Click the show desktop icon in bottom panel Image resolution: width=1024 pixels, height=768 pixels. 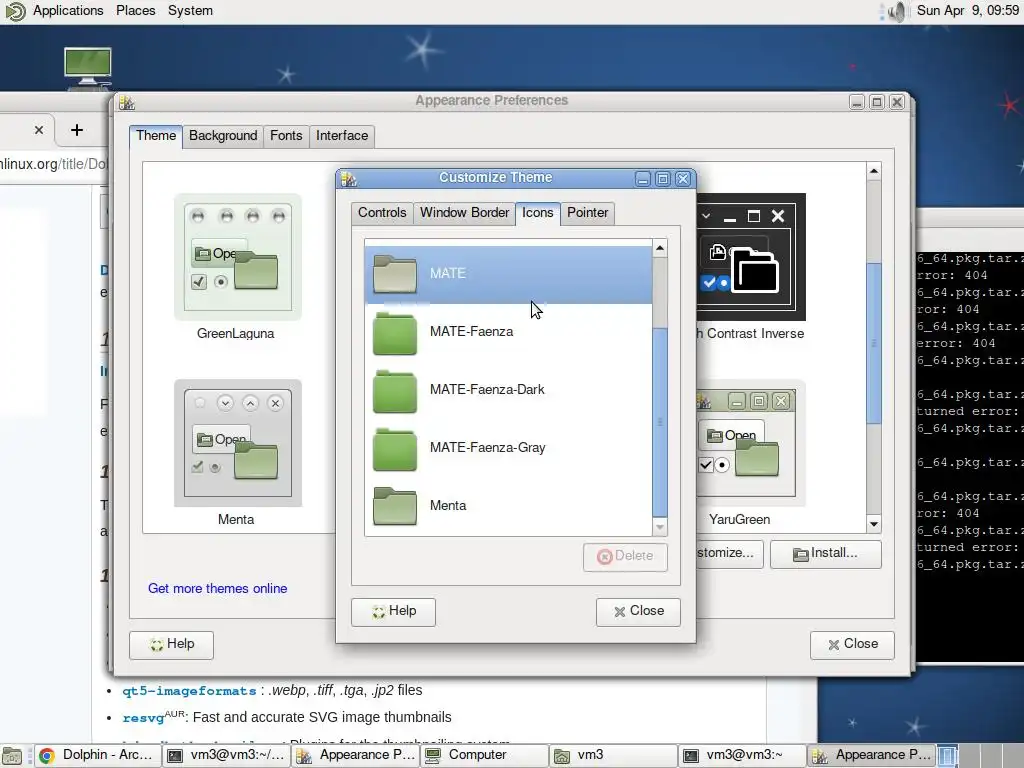[12, 756]
